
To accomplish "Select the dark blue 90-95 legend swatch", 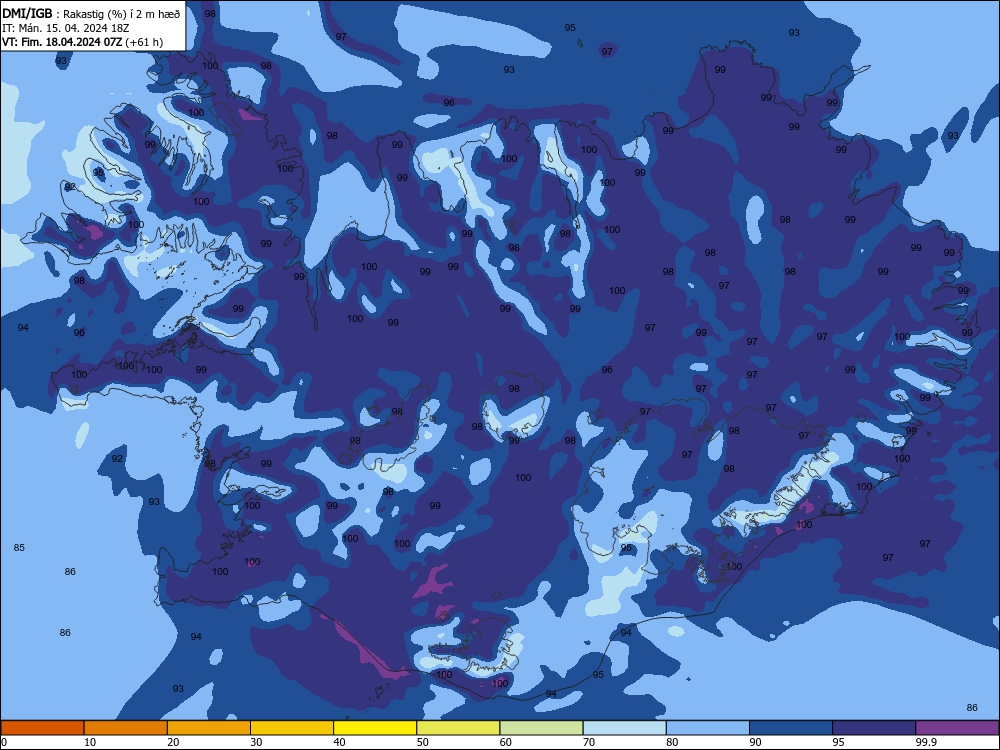I will pos(791,728).
